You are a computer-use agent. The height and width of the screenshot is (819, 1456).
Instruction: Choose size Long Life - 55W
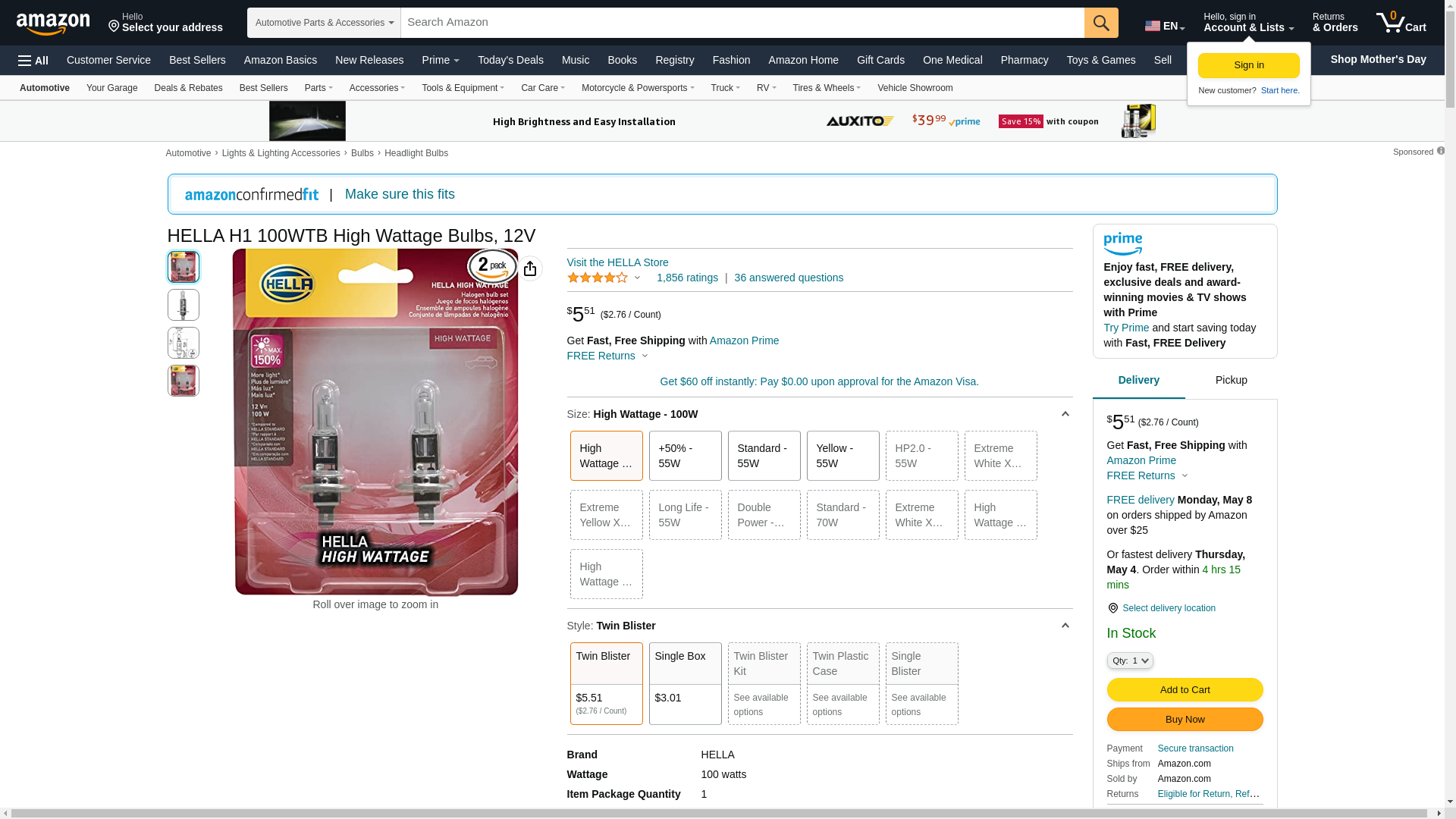686,515
